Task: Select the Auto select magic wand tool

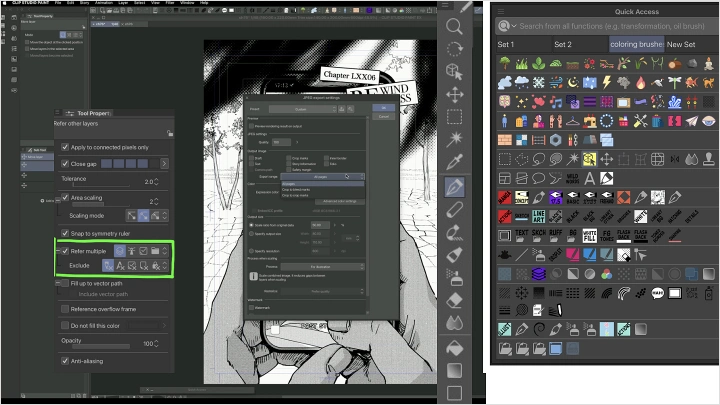Action: point(454,139)
